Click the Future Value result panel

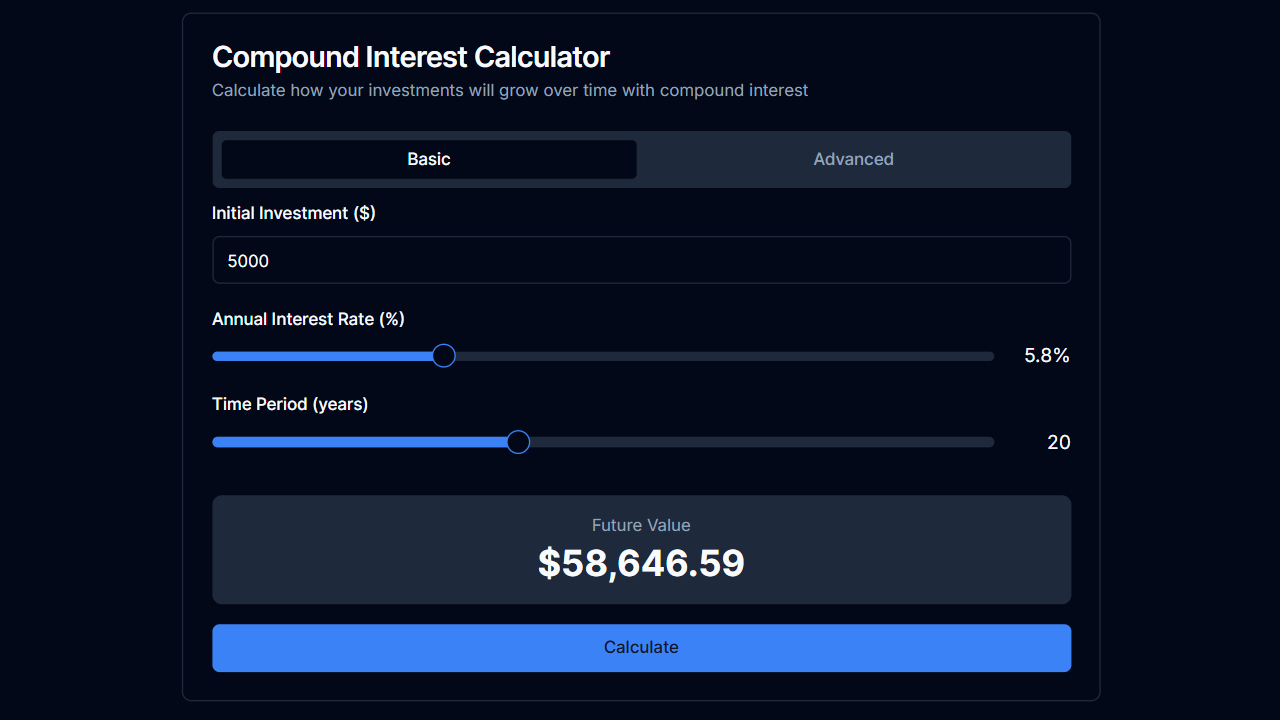[641, 550]
